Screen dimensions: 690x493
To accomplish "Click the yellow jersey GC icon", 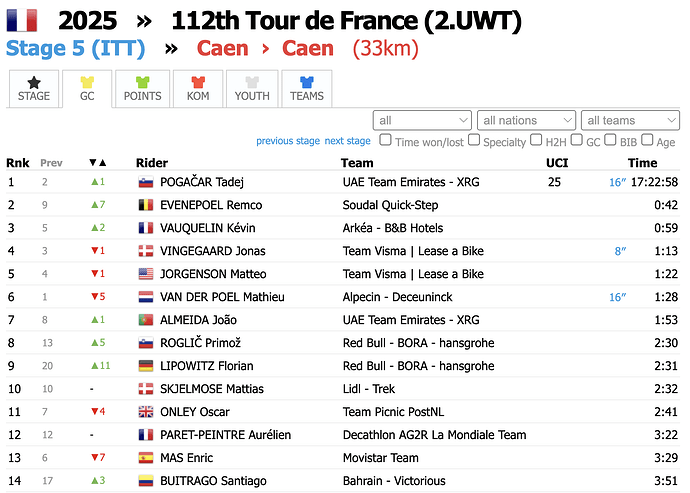I will (x=87, y=82).
